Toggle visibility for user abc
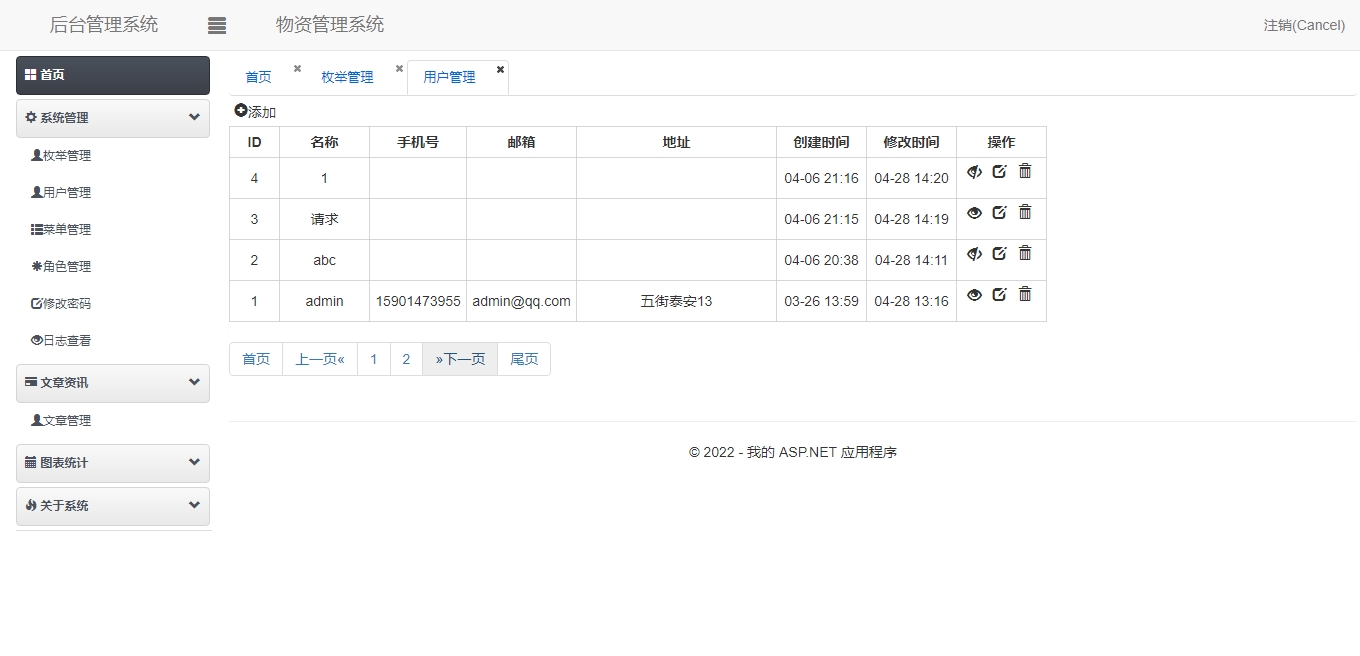 click(x=974, y=253)
